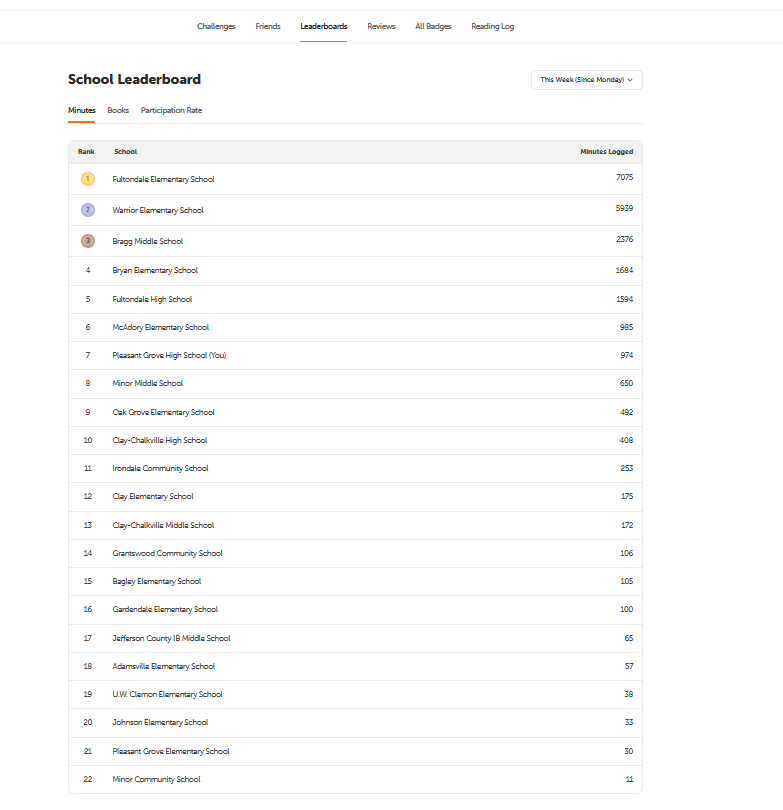Select Pleasant Grove High School (You) row
This screenshot has height=810, width=783.
(355, 355)
